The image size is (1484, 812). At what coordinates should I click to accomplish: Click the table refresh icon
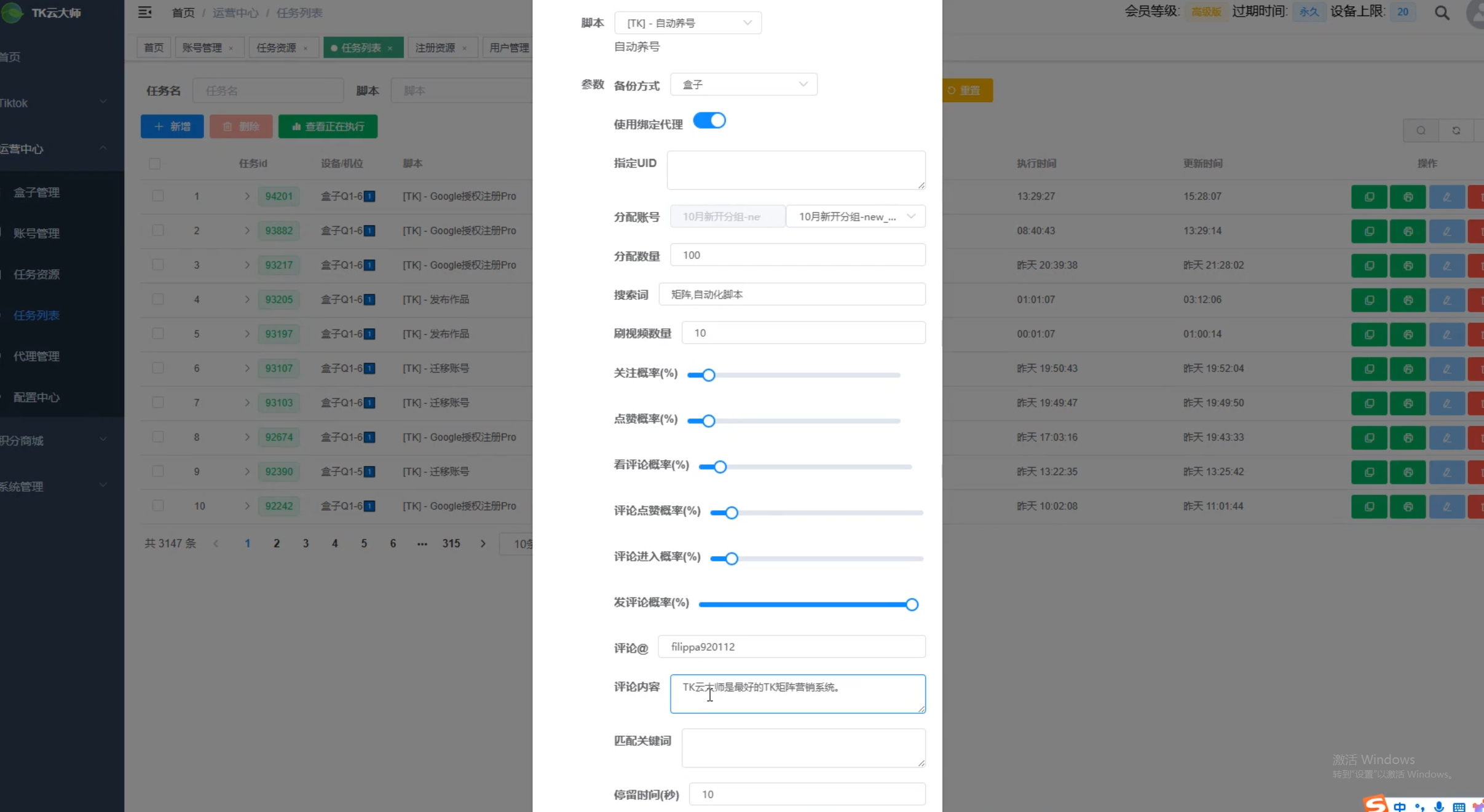point(1456,130)
